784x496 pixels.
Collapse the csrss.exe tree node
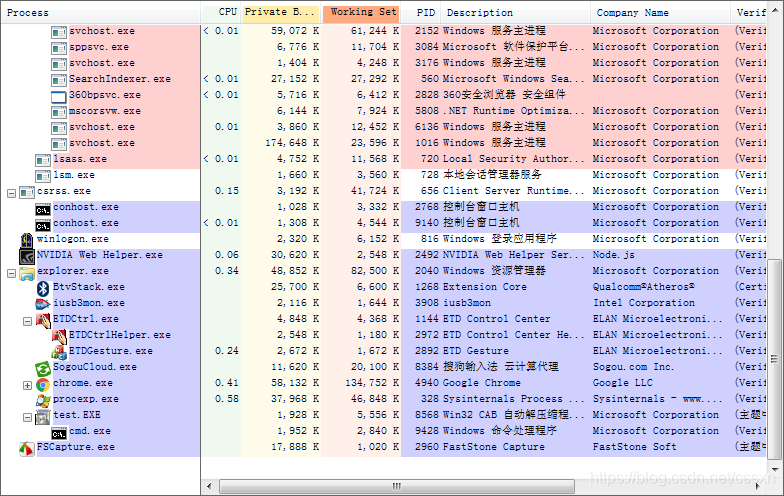click(x=12, y=193)
